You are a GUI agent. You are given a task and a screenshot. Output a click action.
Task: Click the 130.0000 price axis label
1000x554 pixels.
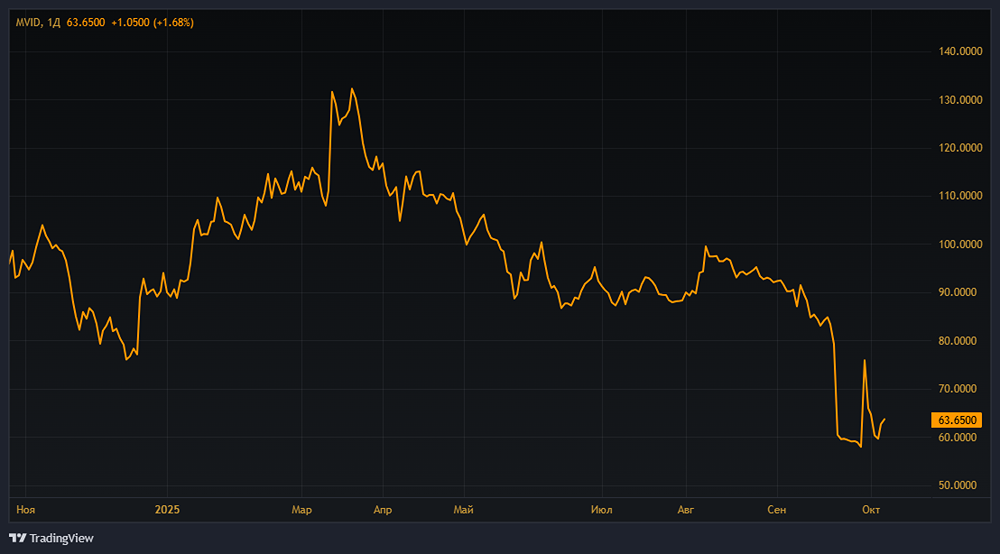960,100
